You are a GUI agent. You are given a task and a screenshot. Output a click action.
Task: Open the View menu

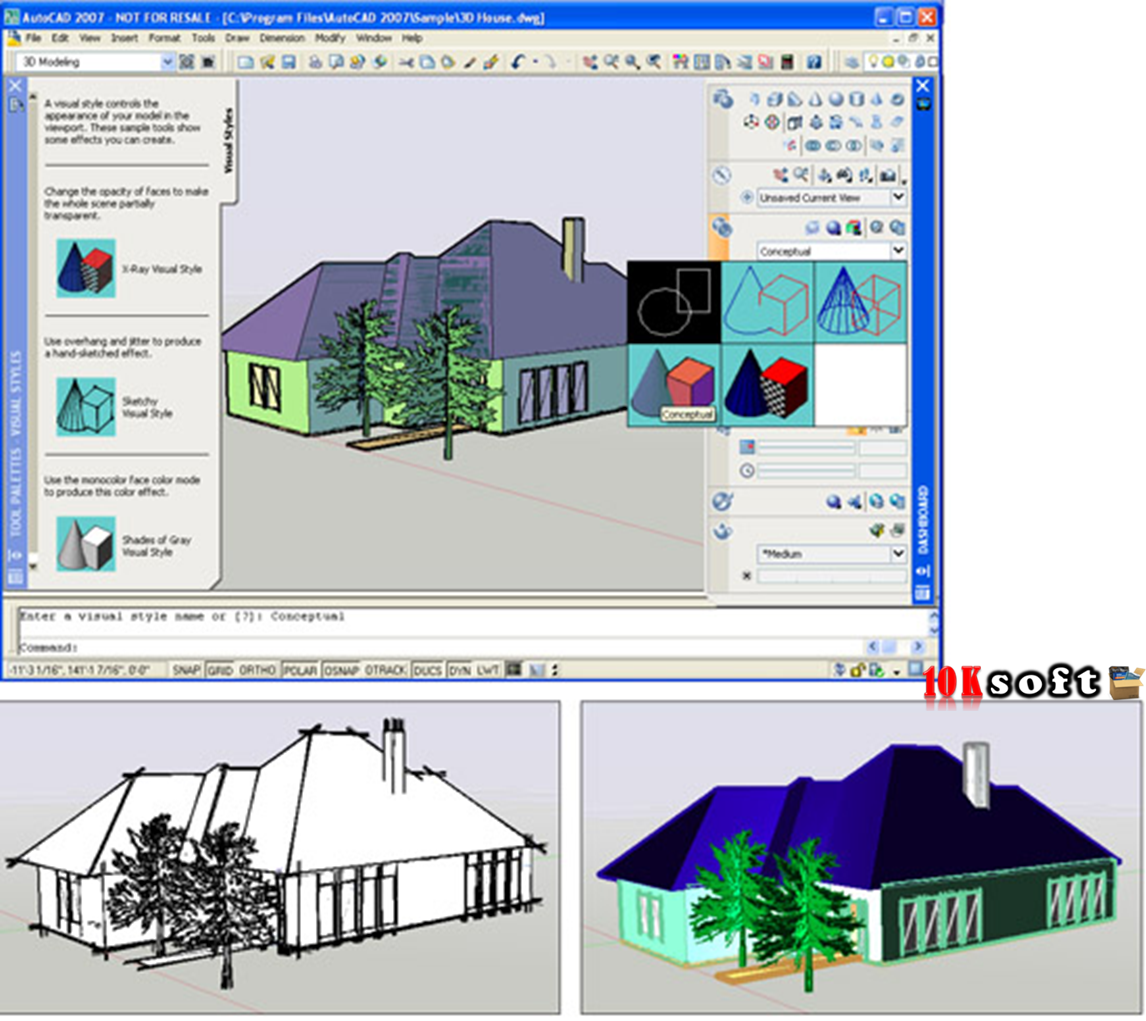[90, 38]
